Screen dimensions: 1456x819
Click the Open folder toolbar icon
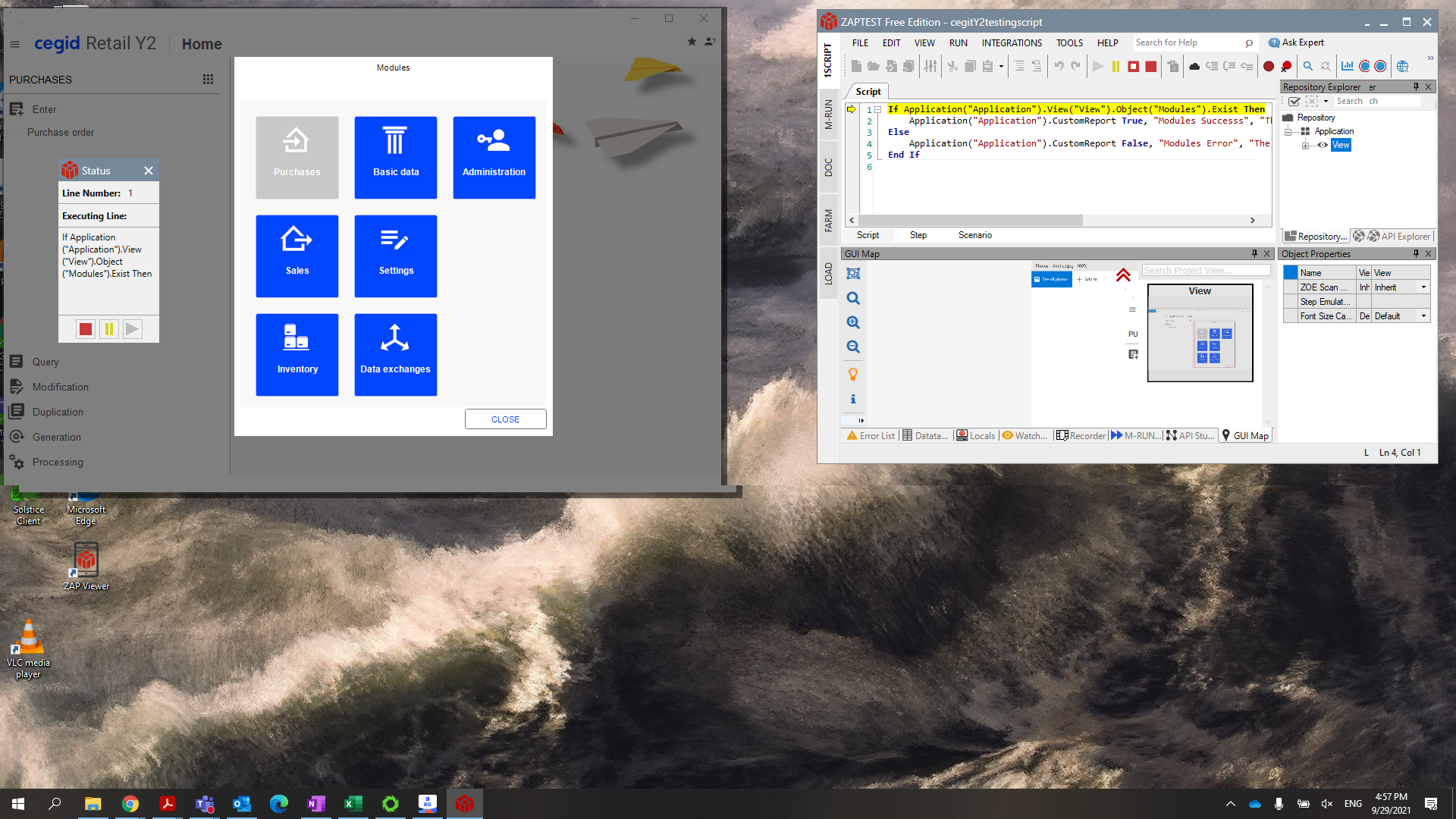874,67
